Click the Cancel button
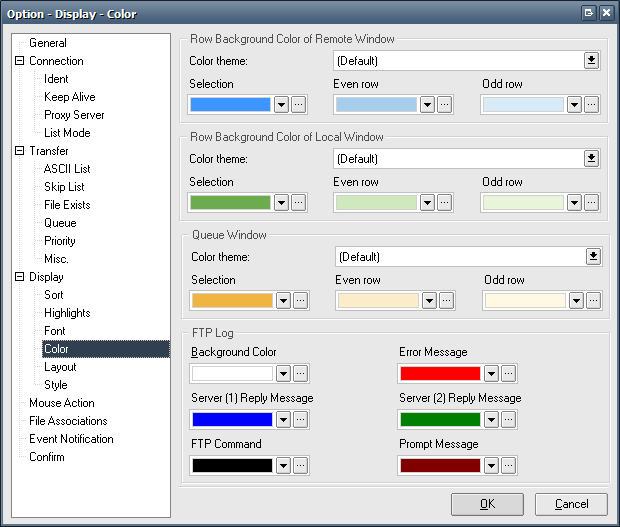Image resolution: width=620 pixels, height=527 pixels. tap(571, 504)
